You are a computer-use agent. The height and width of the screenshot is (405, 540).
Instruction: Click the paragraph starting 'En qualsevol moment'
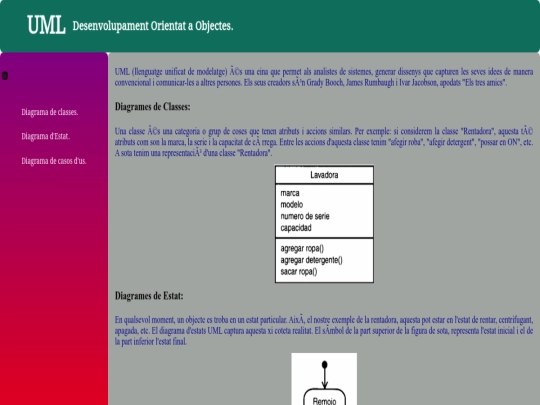coord(324,331)
